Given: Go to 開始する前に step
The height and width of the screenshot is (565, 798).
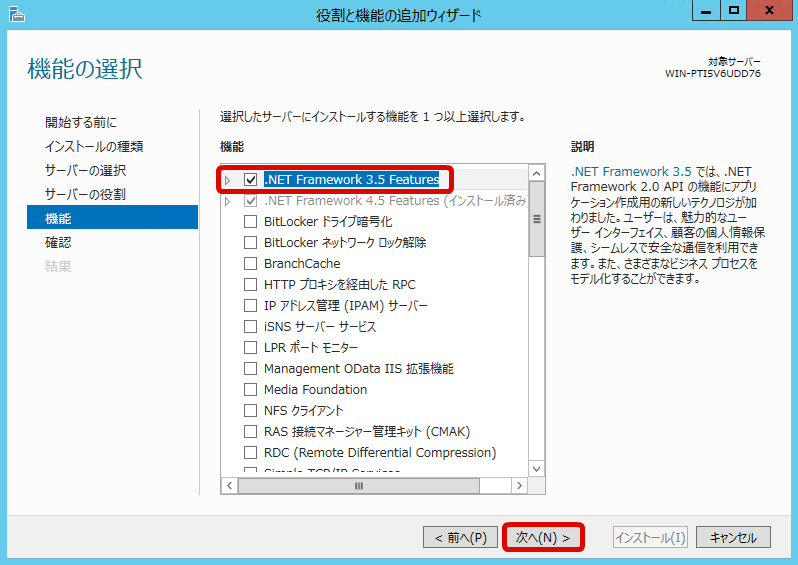Looking at the screenshot, I should click(x=81, y=122).
